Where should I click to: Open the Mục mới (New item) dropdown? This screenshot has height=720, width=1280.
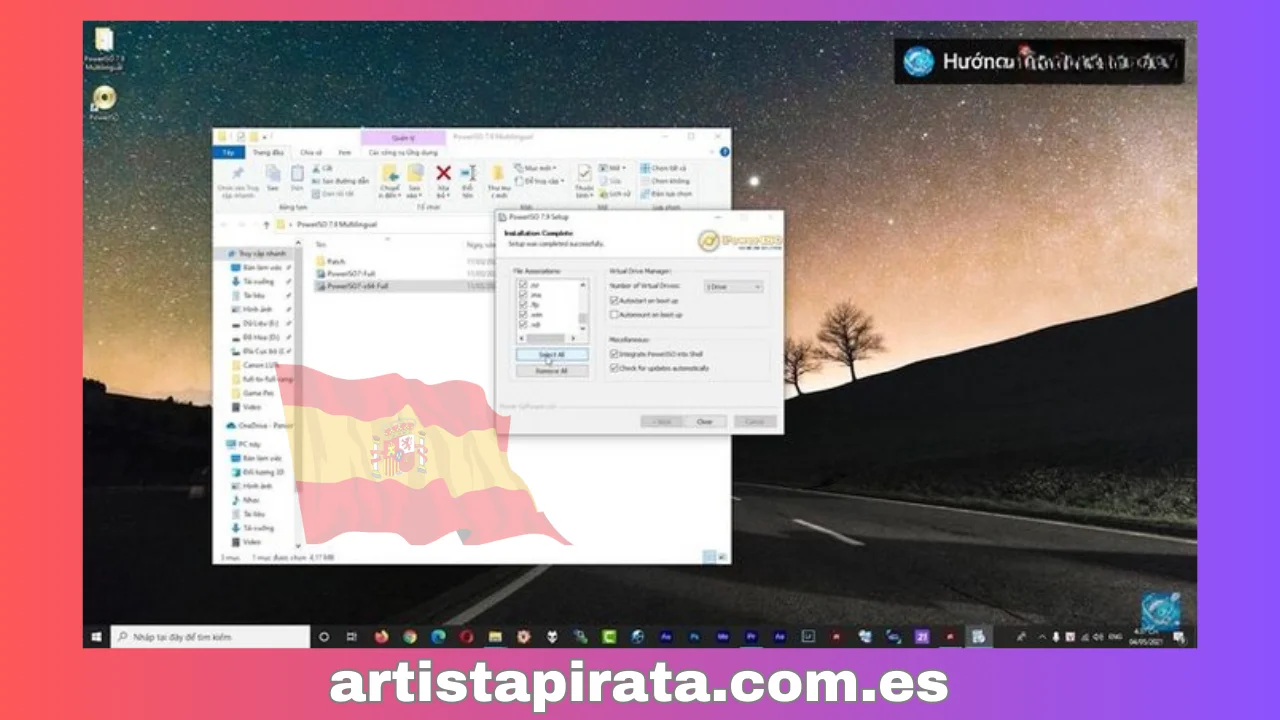[x=535, y=168]
